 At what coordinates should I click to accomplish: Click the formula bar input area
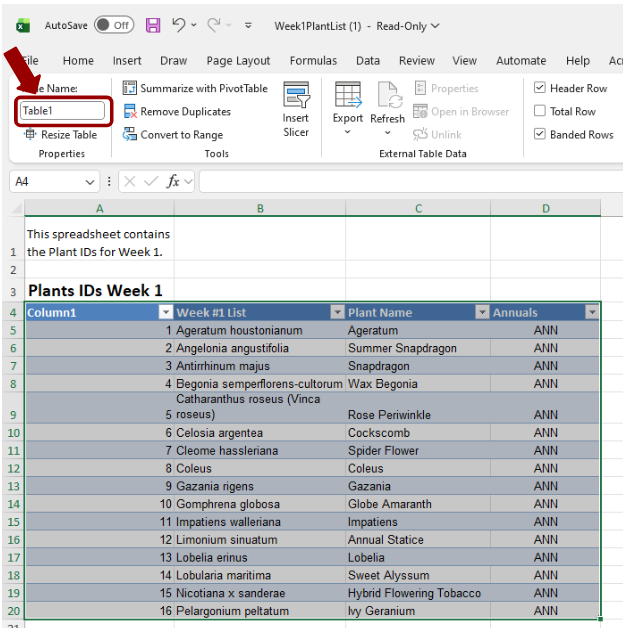[411, 182]
